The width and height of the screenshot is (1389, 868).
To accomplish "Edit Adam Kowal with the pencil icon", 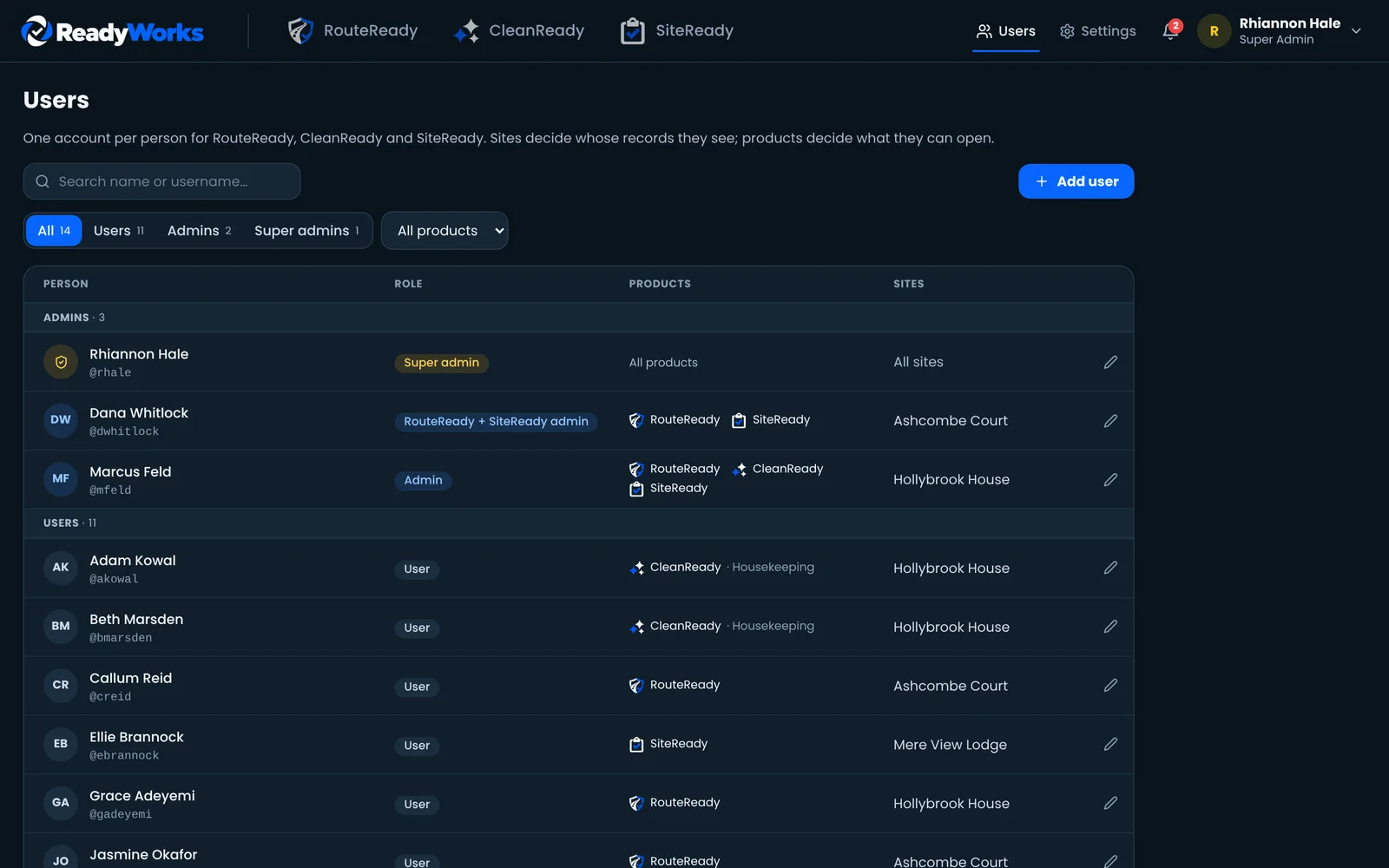I will tap(1110, 568).
